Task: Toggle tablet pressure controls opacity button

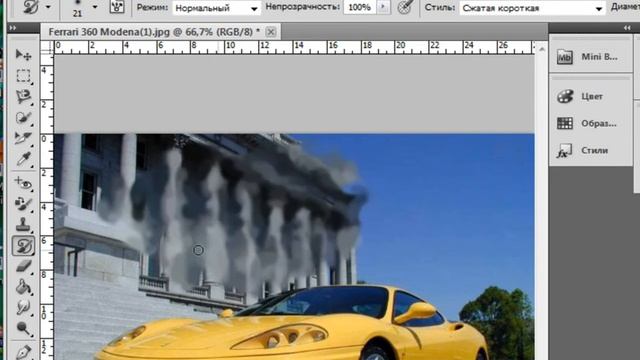Action: [405, 7]
